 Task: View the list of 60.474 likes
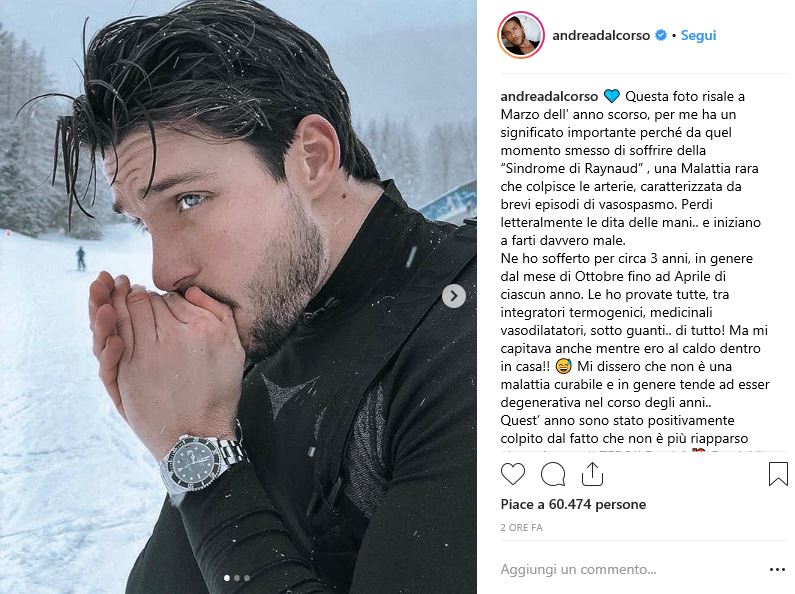click(574, 505)
